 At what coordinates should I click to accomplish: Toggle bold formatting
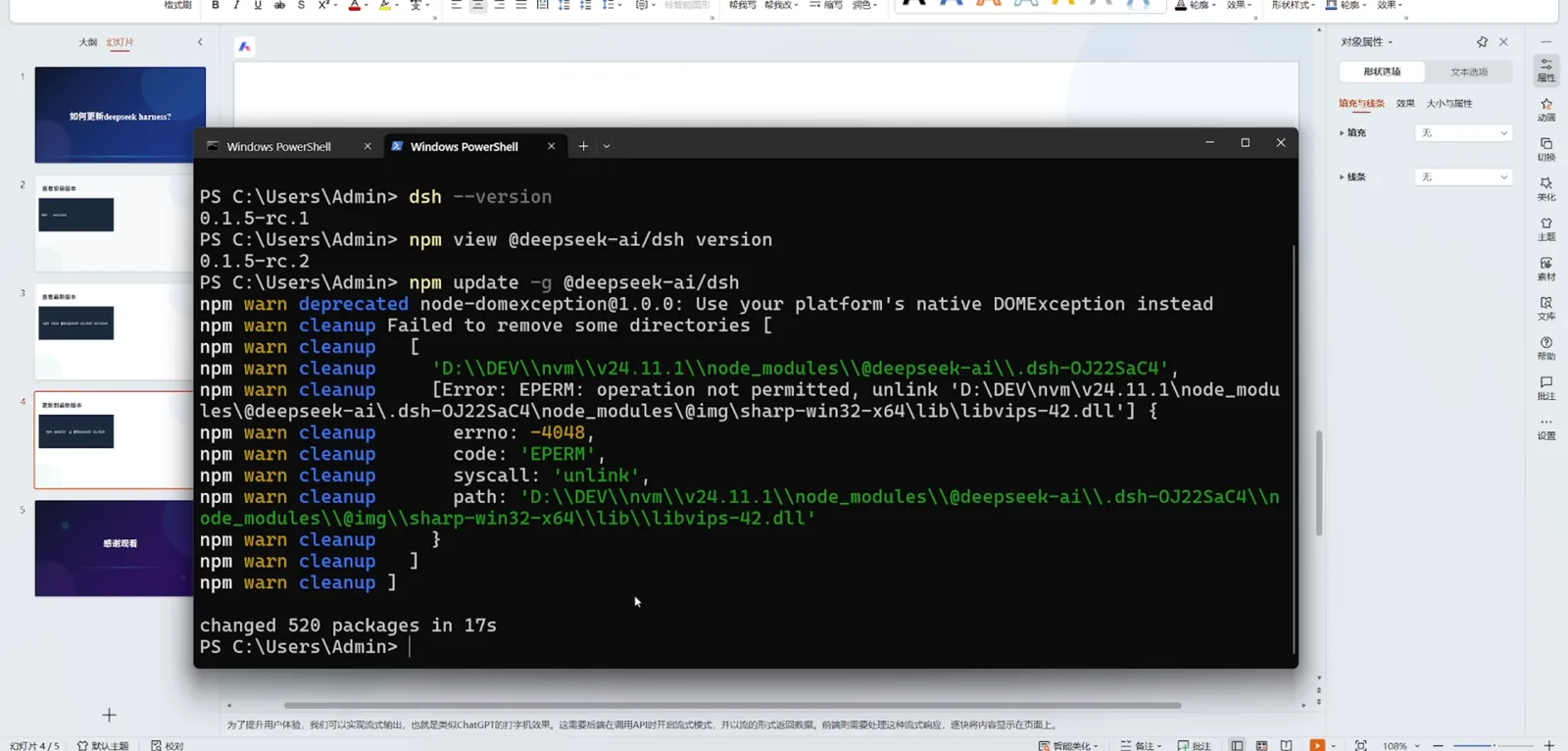(216, 5)
